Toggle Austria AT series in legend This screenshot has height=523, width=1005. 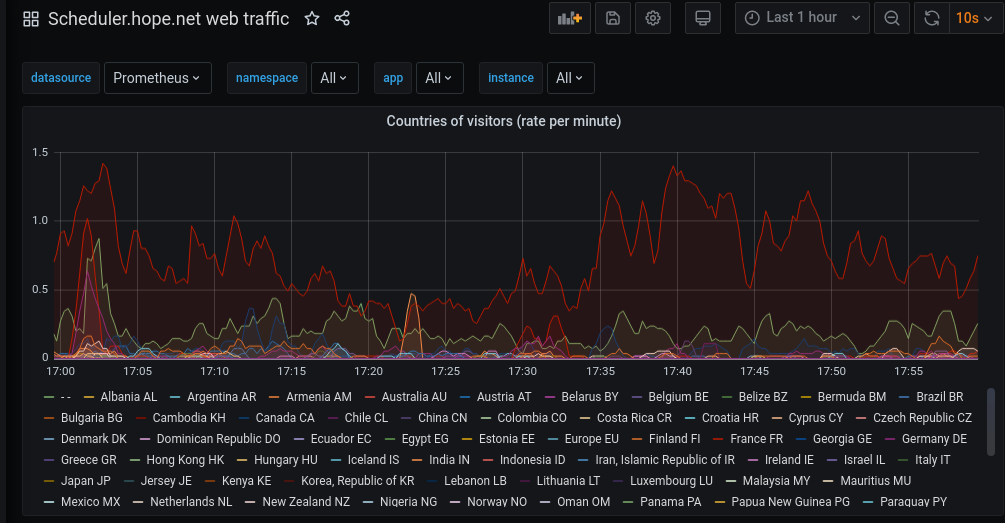pos(504,397)
